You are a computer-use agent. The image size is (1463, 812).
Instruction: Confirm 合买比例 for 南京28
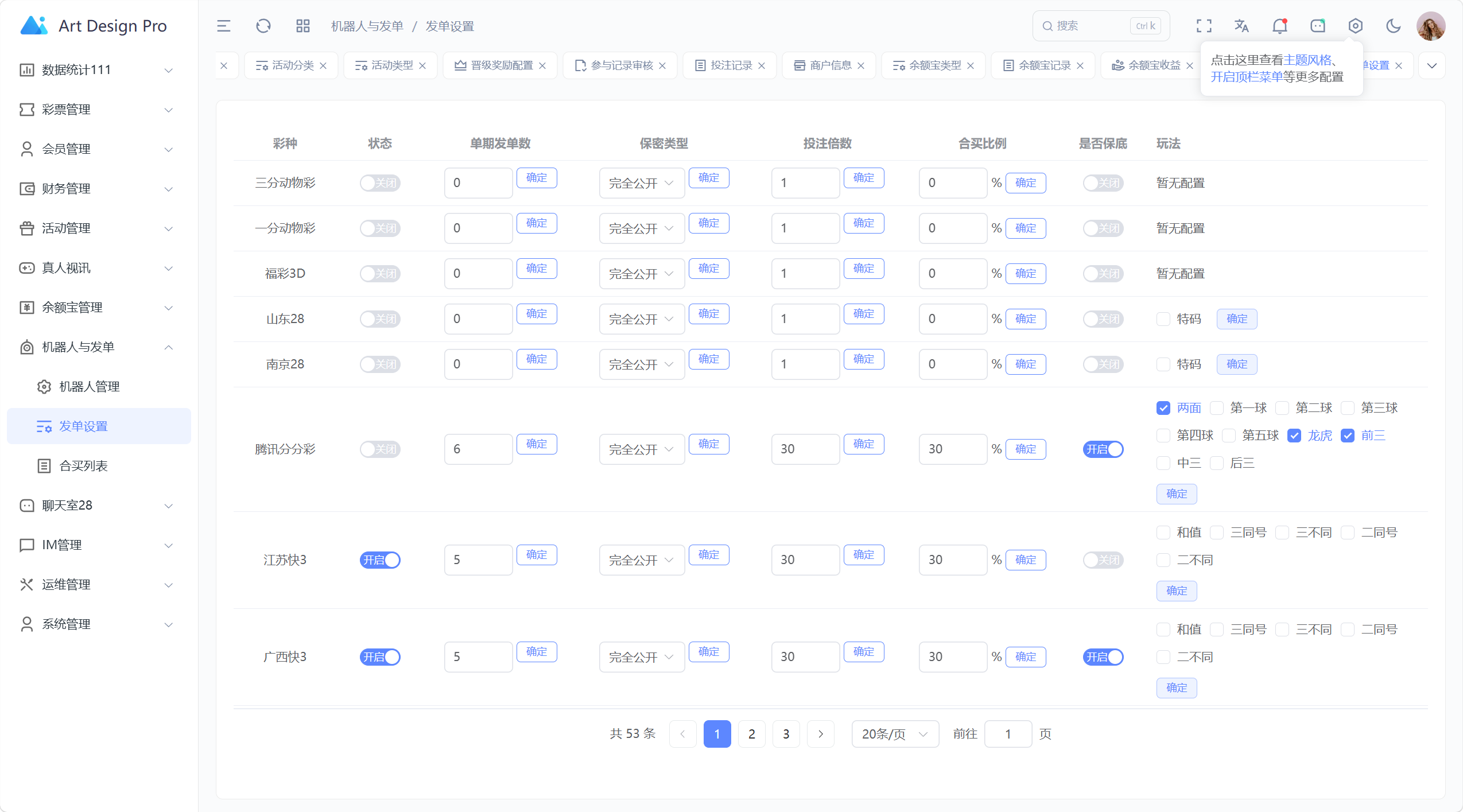point(1026,364)
